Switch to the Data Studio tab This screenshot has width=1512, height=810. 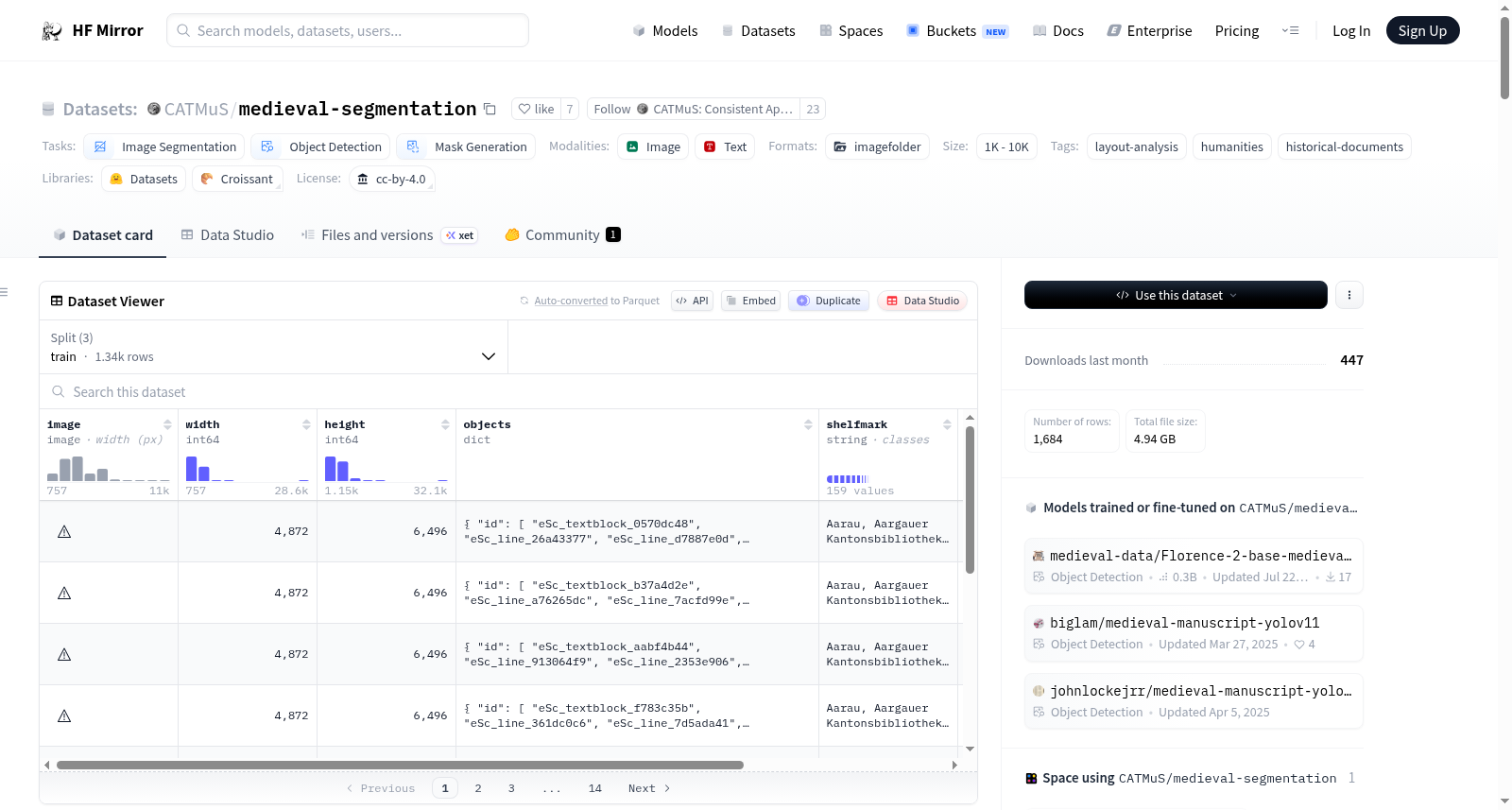pos(227,235)
